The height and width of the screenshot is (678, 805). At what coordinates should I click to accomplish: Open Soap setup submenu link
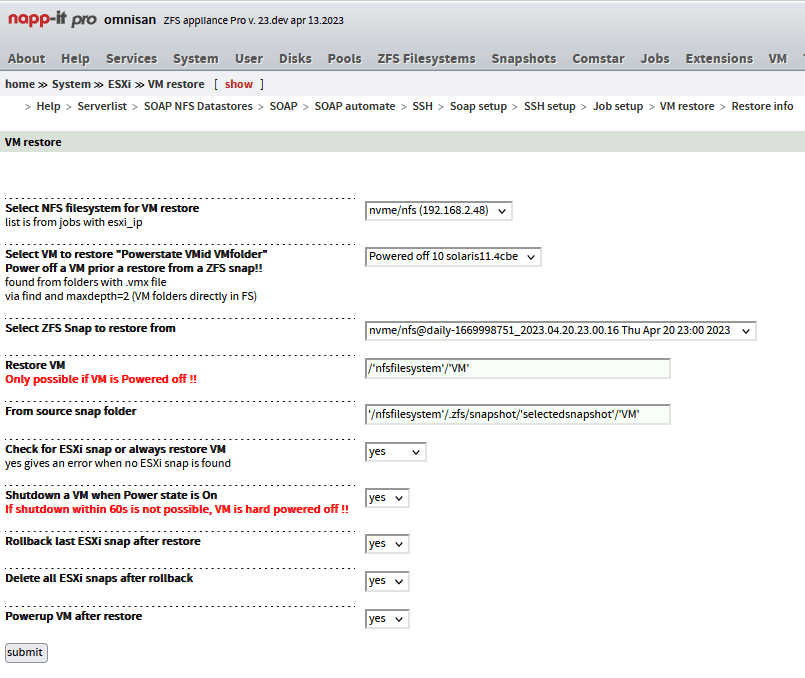[x=478, y=106]
